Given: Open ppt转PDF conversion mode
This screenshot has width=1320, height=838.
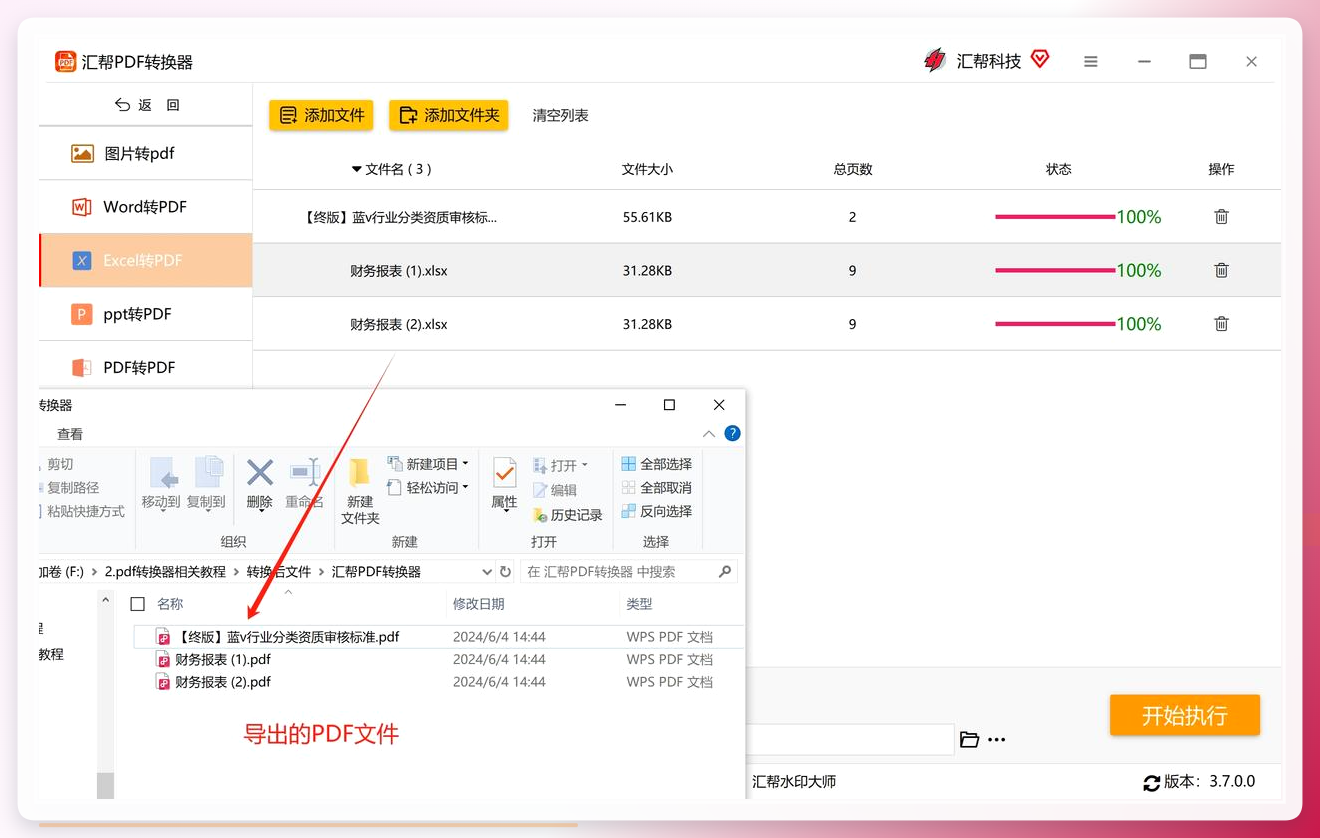Looking at the screenshot, I should [x=145, y=314].
